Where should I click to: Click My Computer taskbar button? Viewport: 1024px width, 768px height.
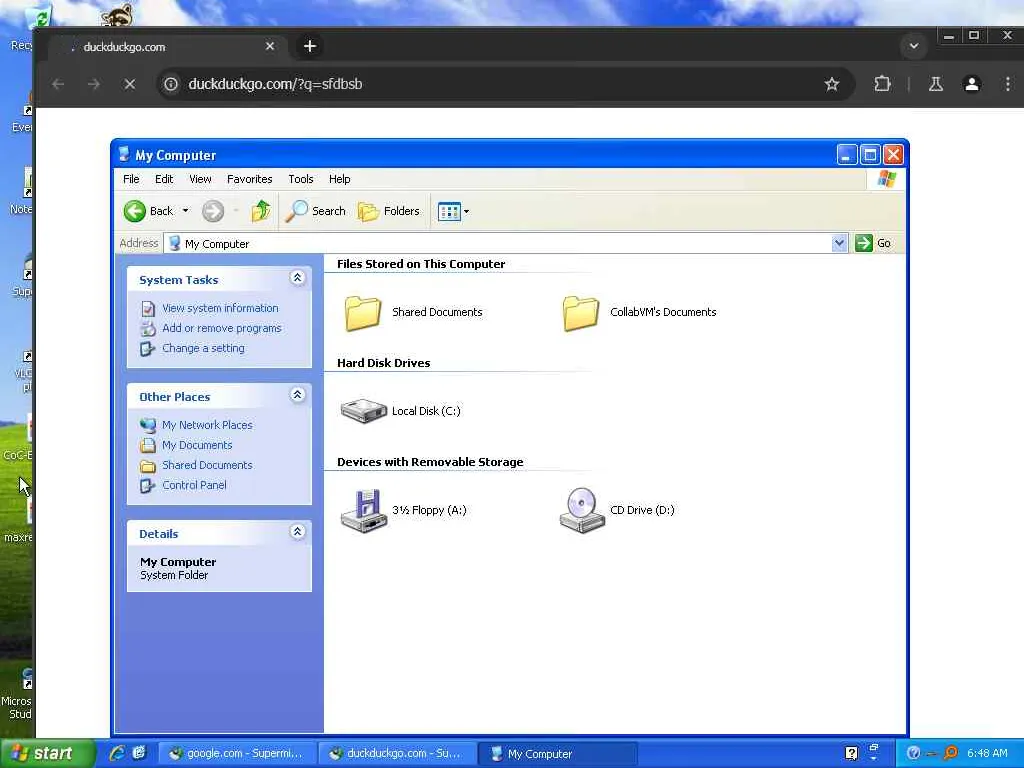click(x=557, y=754)
